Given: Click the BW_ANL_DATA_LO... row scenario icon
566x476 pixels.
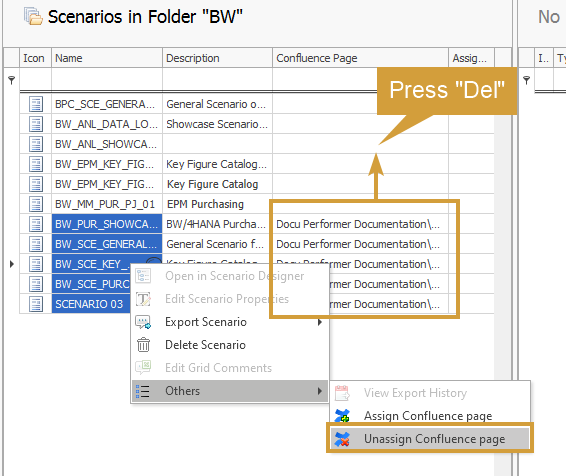Looking at the screenshot, I should click(36, 124).
